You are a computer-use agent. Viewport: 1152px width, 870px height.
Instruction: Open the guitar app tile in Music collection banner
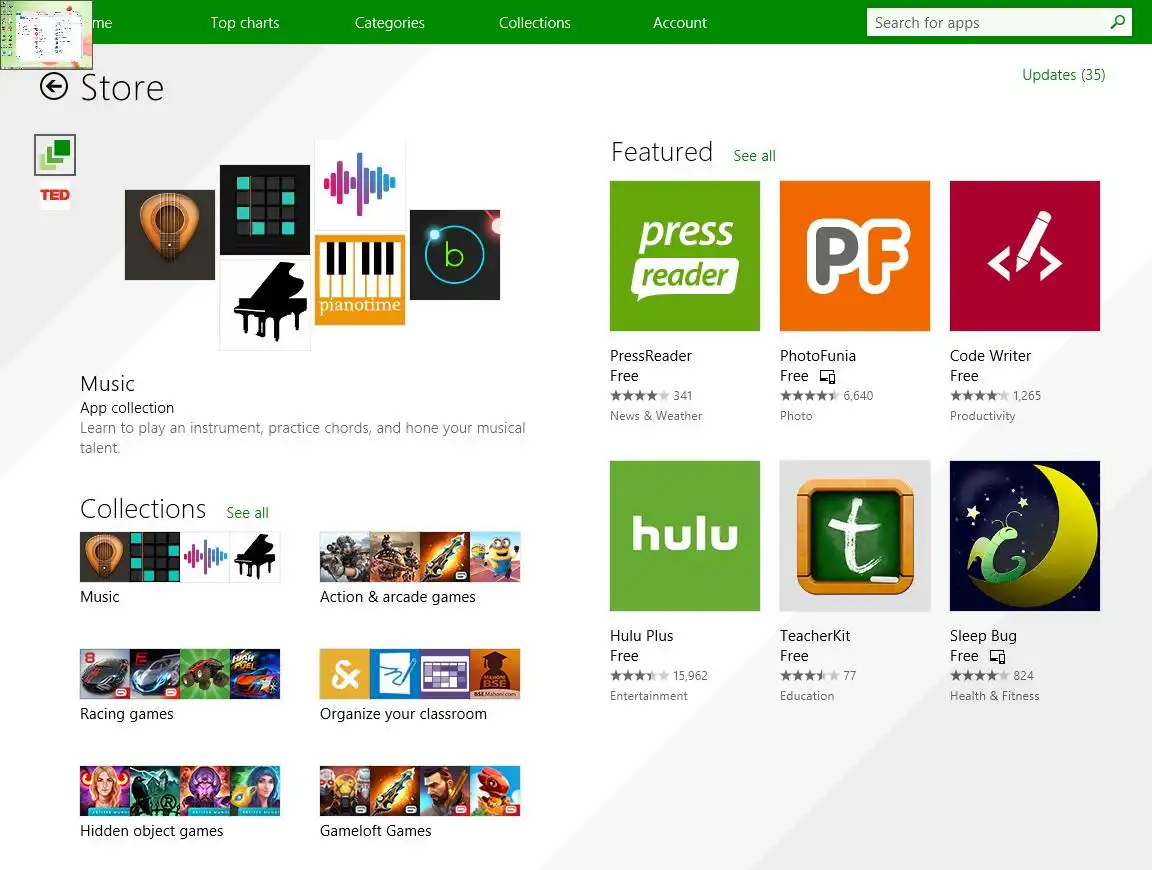170,235
